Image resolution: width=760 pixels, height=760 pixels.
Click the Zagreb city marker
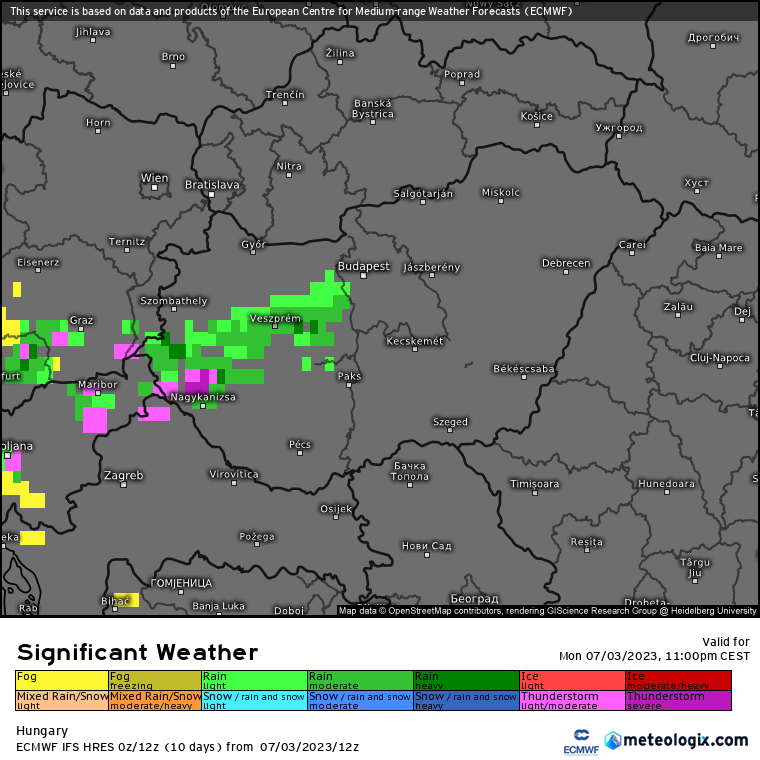click(124, 484)
